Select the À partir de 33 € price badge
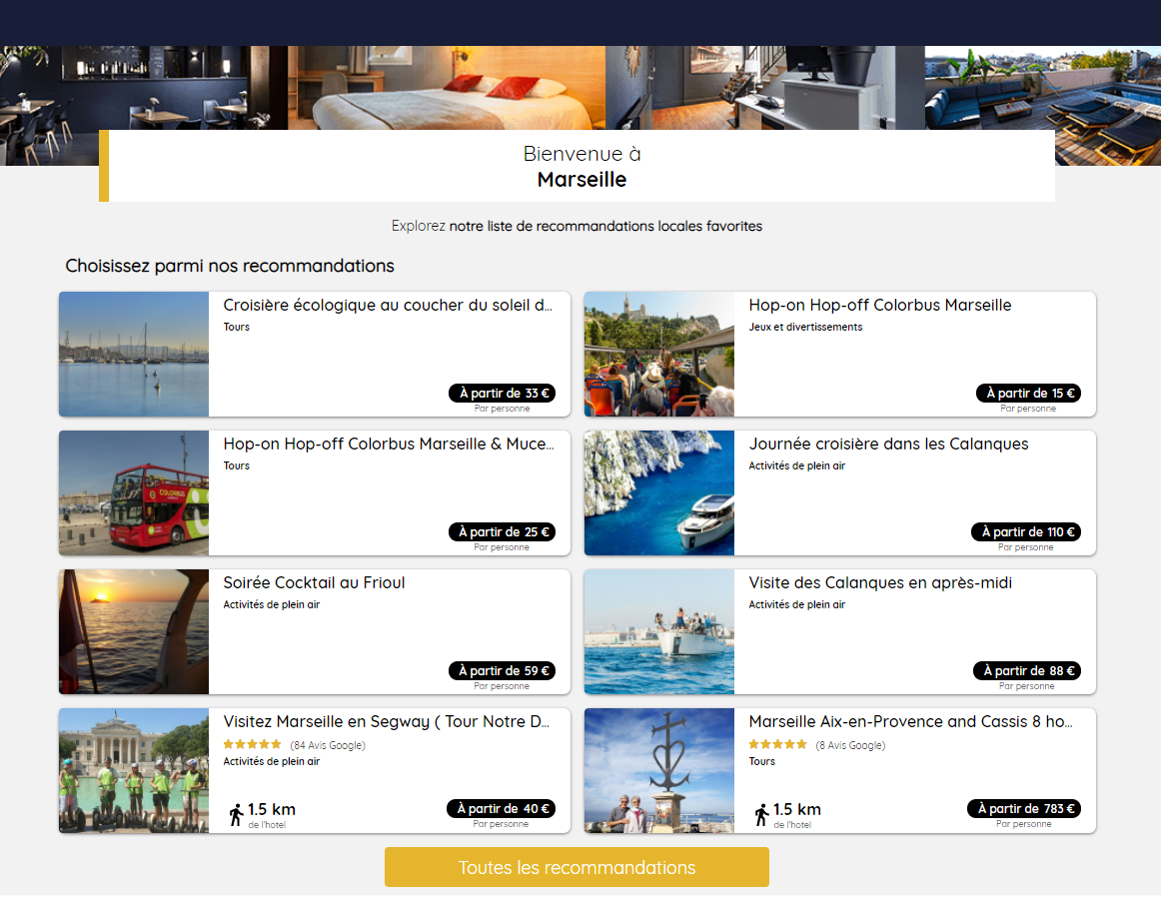 coord(504,394)
